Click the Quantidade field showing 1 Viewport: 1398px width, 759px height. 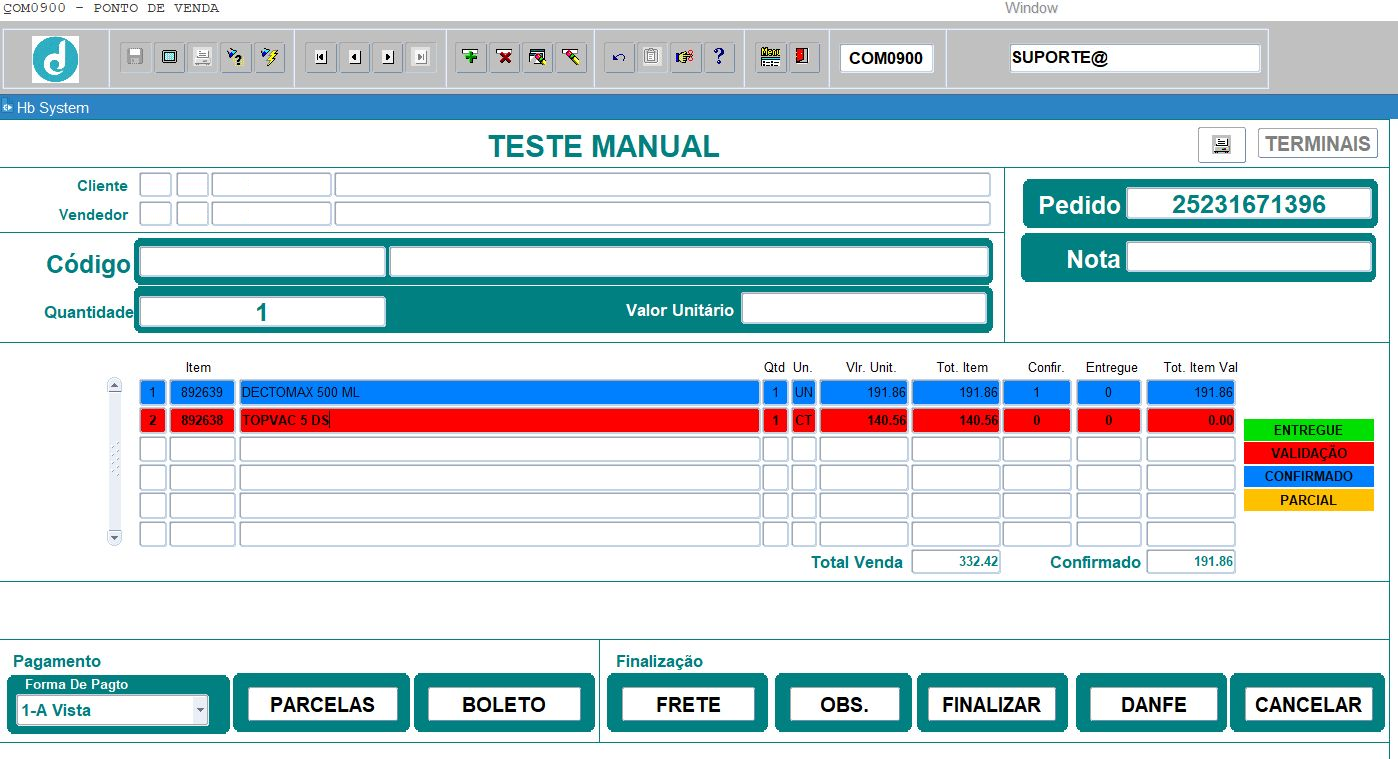(262, 312)
